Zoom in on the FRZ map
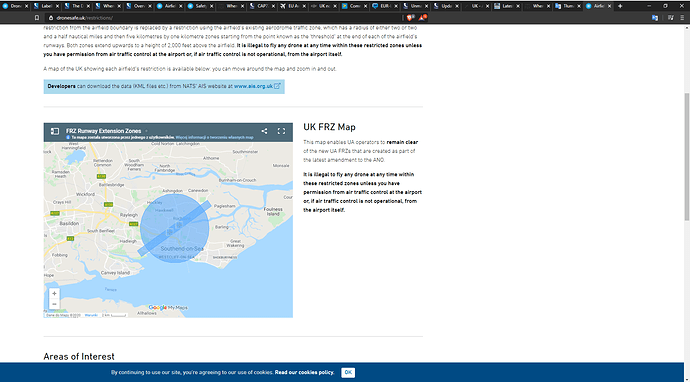This screenshot has width=690, height=382. (54, 294)
